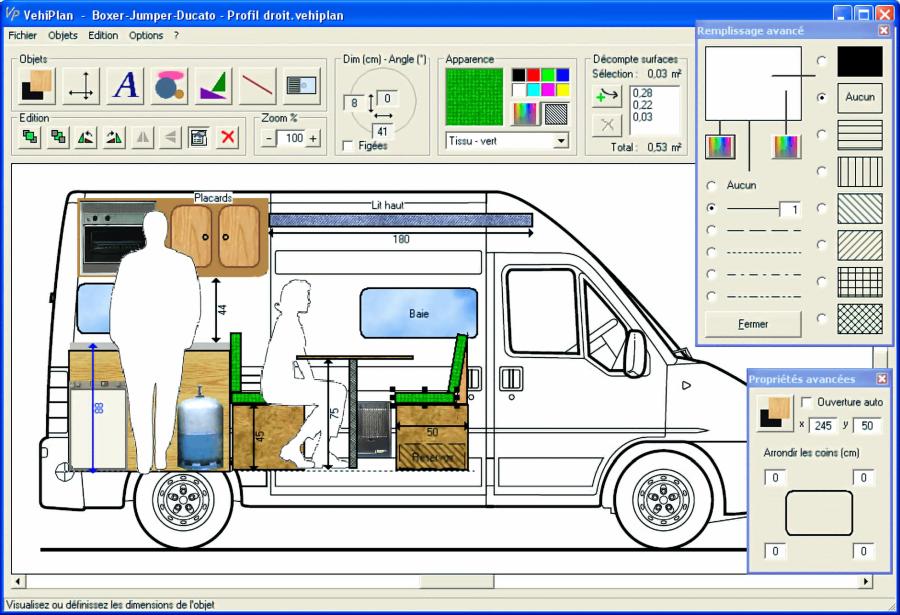Click the greyed horizontal flip icon
Screen dimensions: 900x615
tap(142, 137)
